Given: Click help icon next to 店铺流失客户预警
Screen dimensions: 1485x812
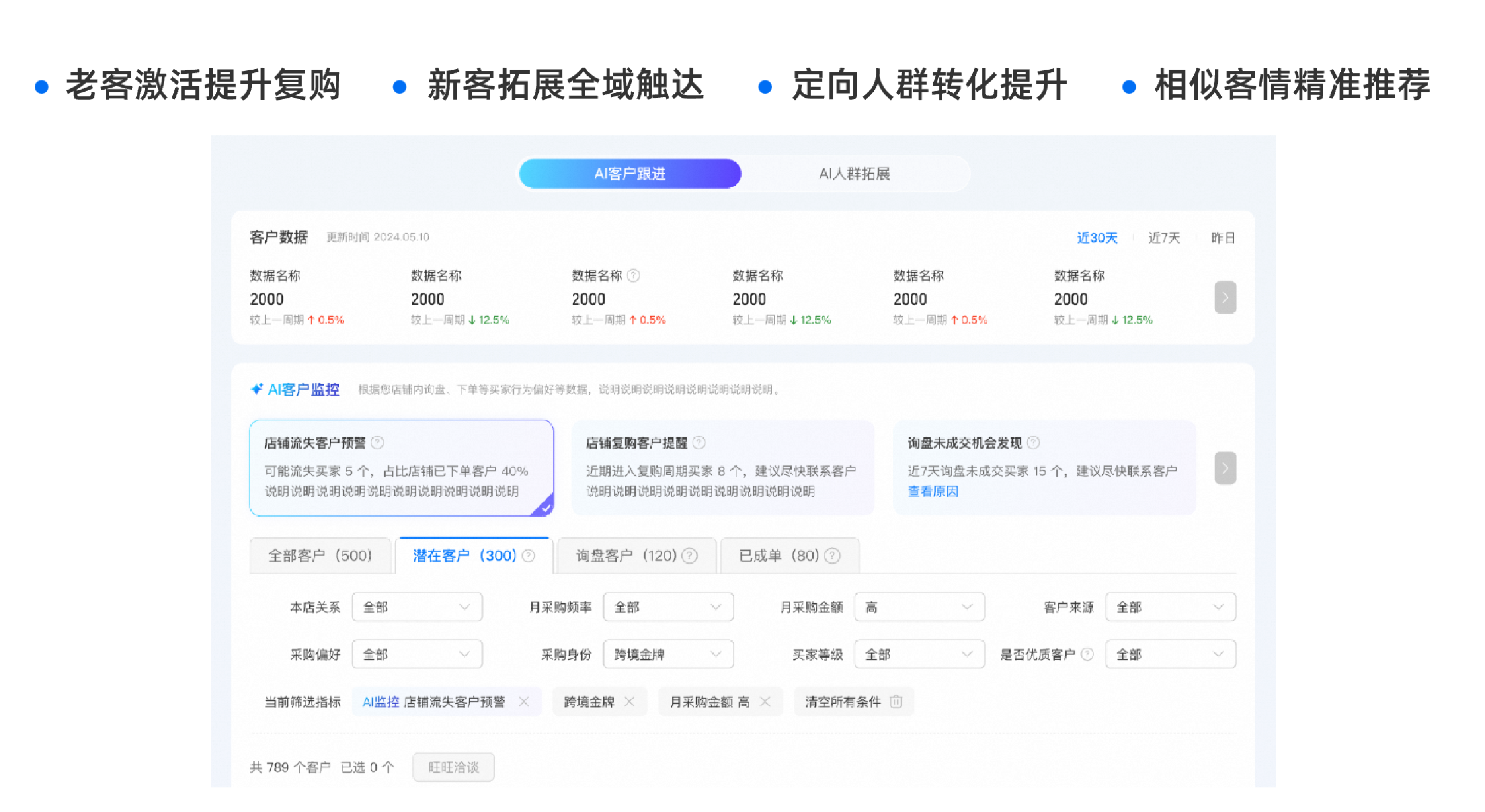Looking at the screenshot, I should 377,442.
